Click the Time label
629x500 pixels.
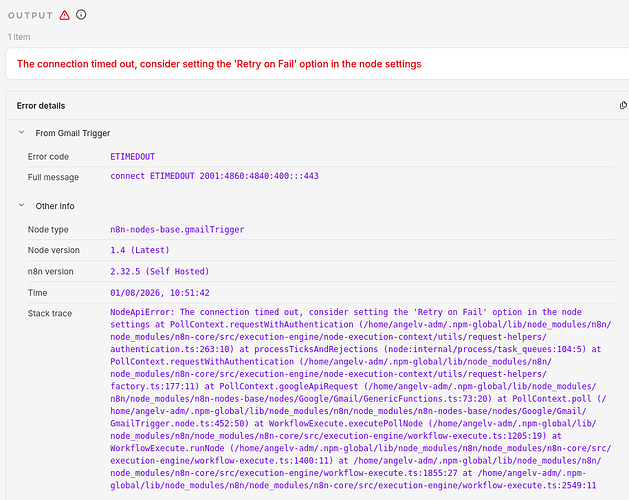click(37, 293)
